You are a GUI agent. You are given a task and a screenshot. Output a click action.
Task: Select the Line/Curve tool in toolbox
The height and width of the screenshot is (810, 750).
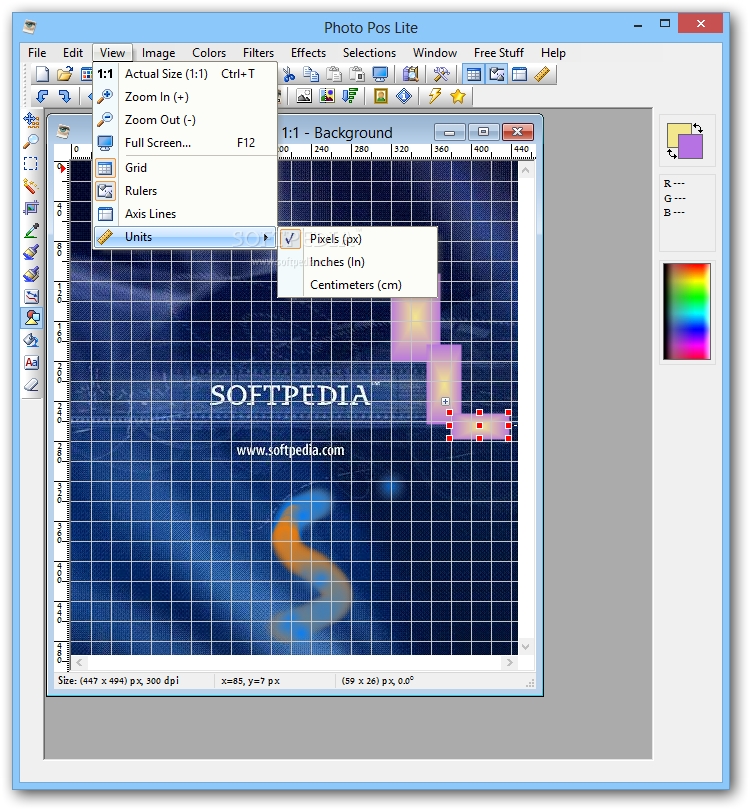tap(31, 296)
